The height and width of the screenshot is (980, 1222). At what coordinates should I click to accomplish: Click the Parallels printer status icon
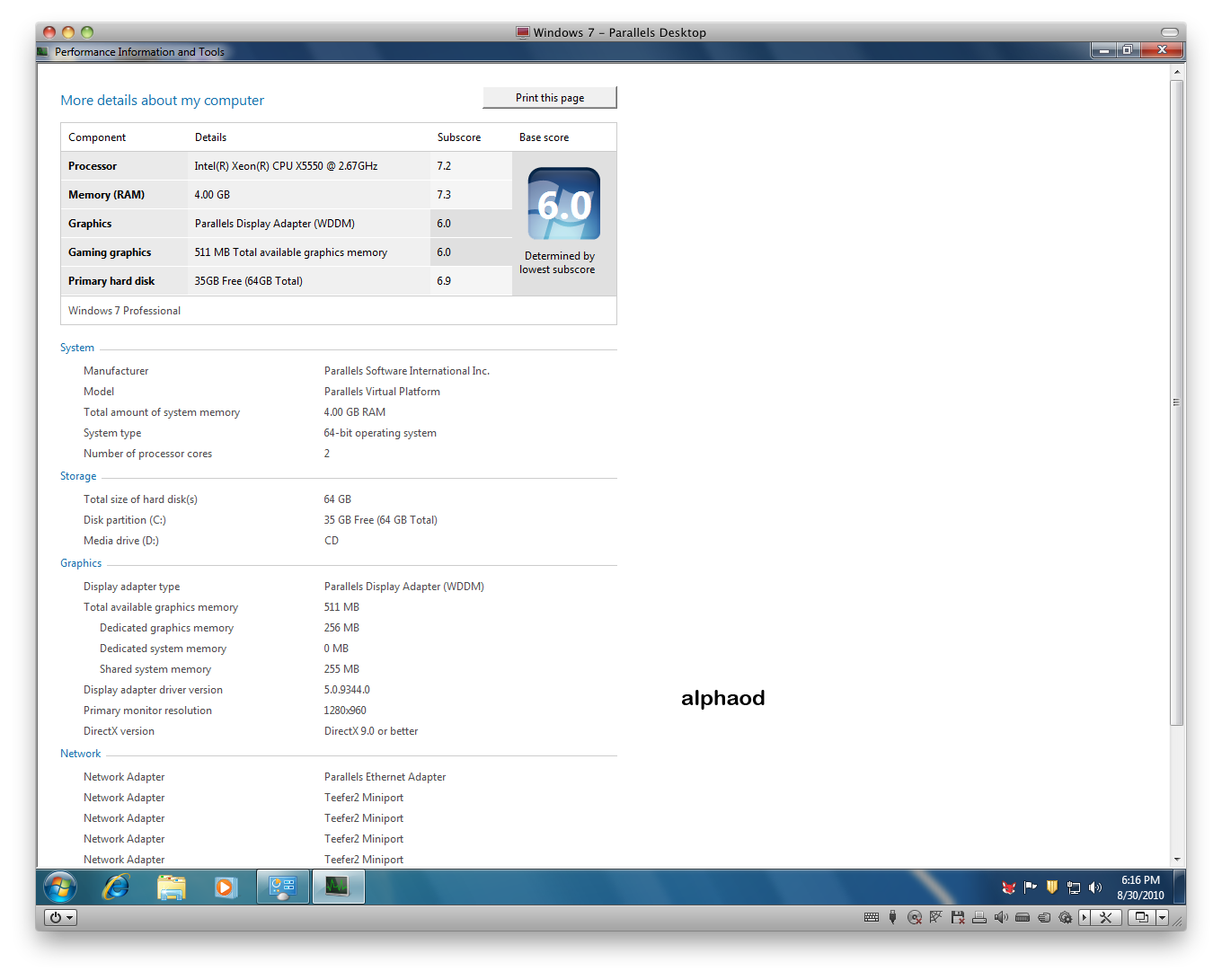tap(979, 917)
